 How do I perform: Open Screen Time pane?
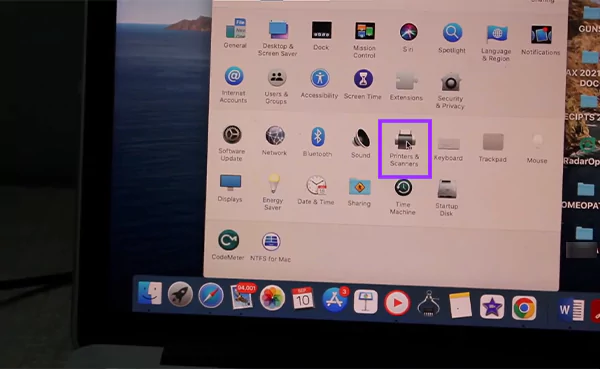click(x=363, y=85)
